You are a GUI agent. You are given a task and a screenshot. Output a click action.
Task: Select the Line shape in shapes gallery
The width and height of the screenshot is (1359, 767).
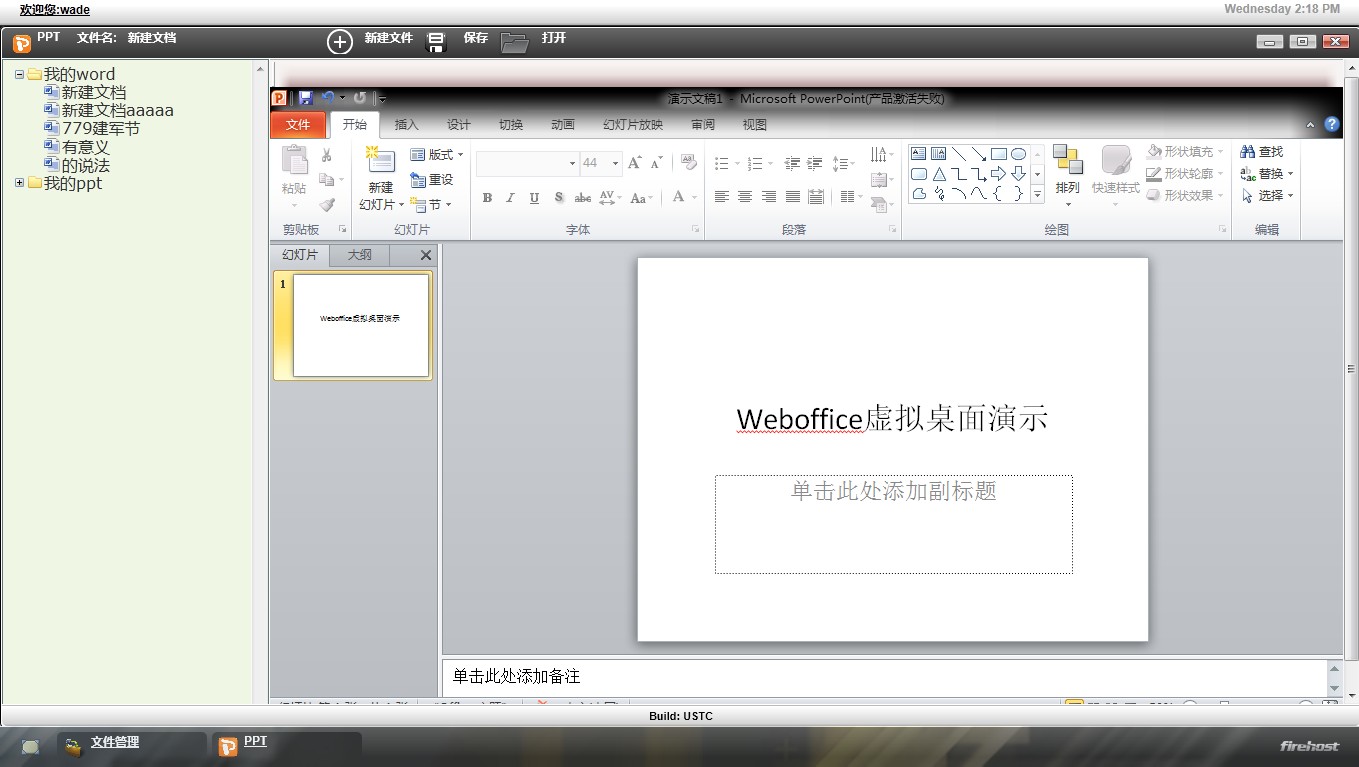point(958,154)
